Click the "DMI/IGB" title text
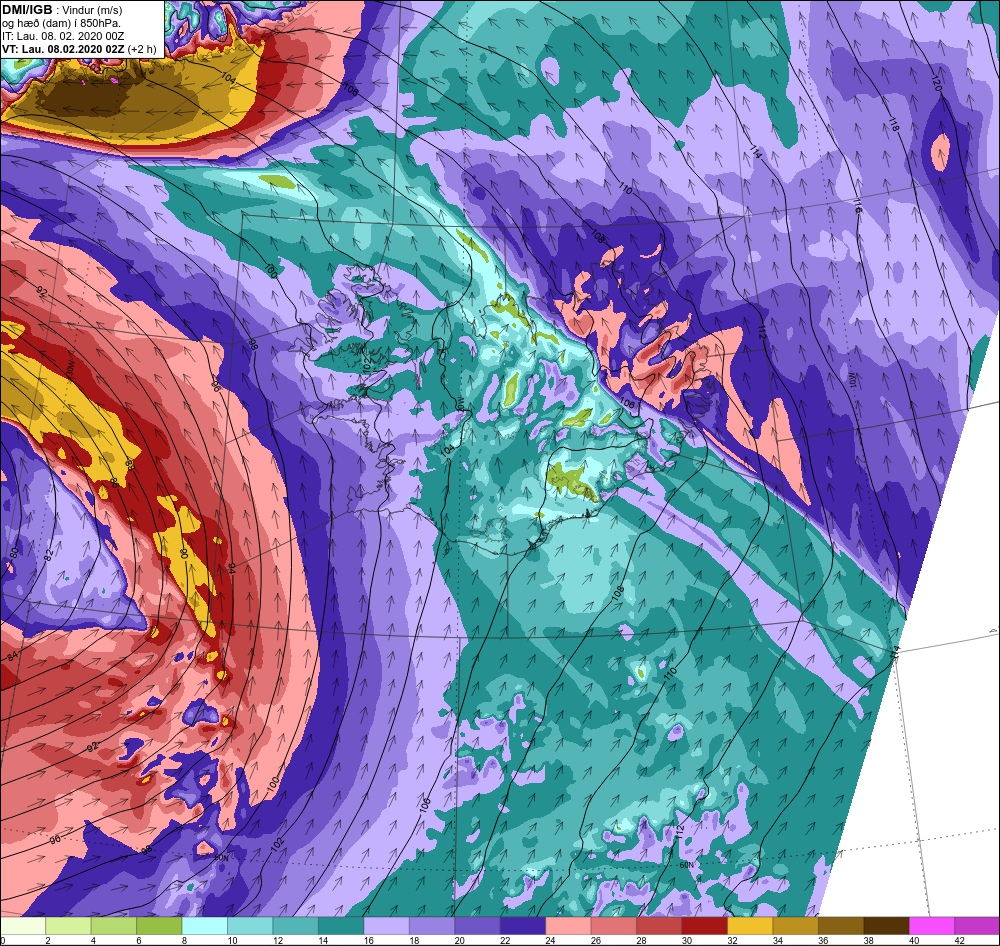The width and height of the screenshot is (1000, 946). click(x=27, y=10)
